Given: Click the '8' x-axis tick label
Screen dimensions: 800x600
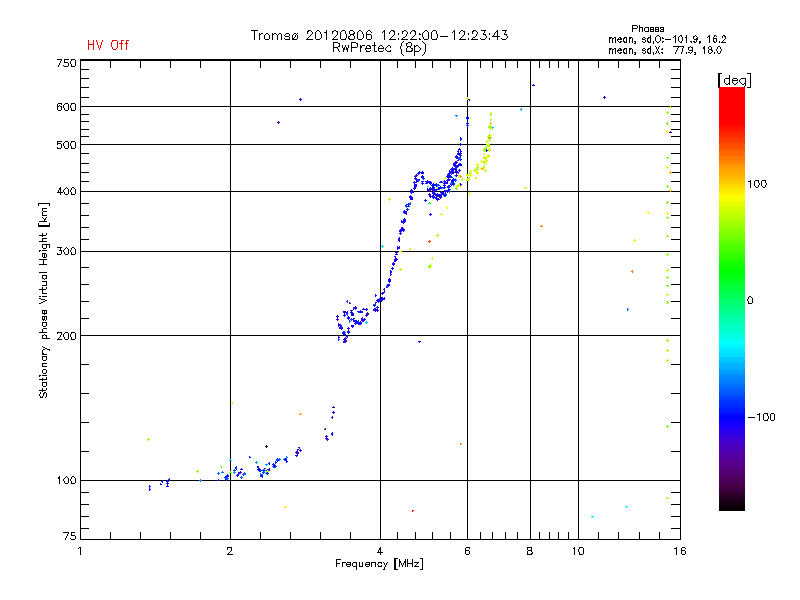Looking at the screenshot, I should click(530, 551).
